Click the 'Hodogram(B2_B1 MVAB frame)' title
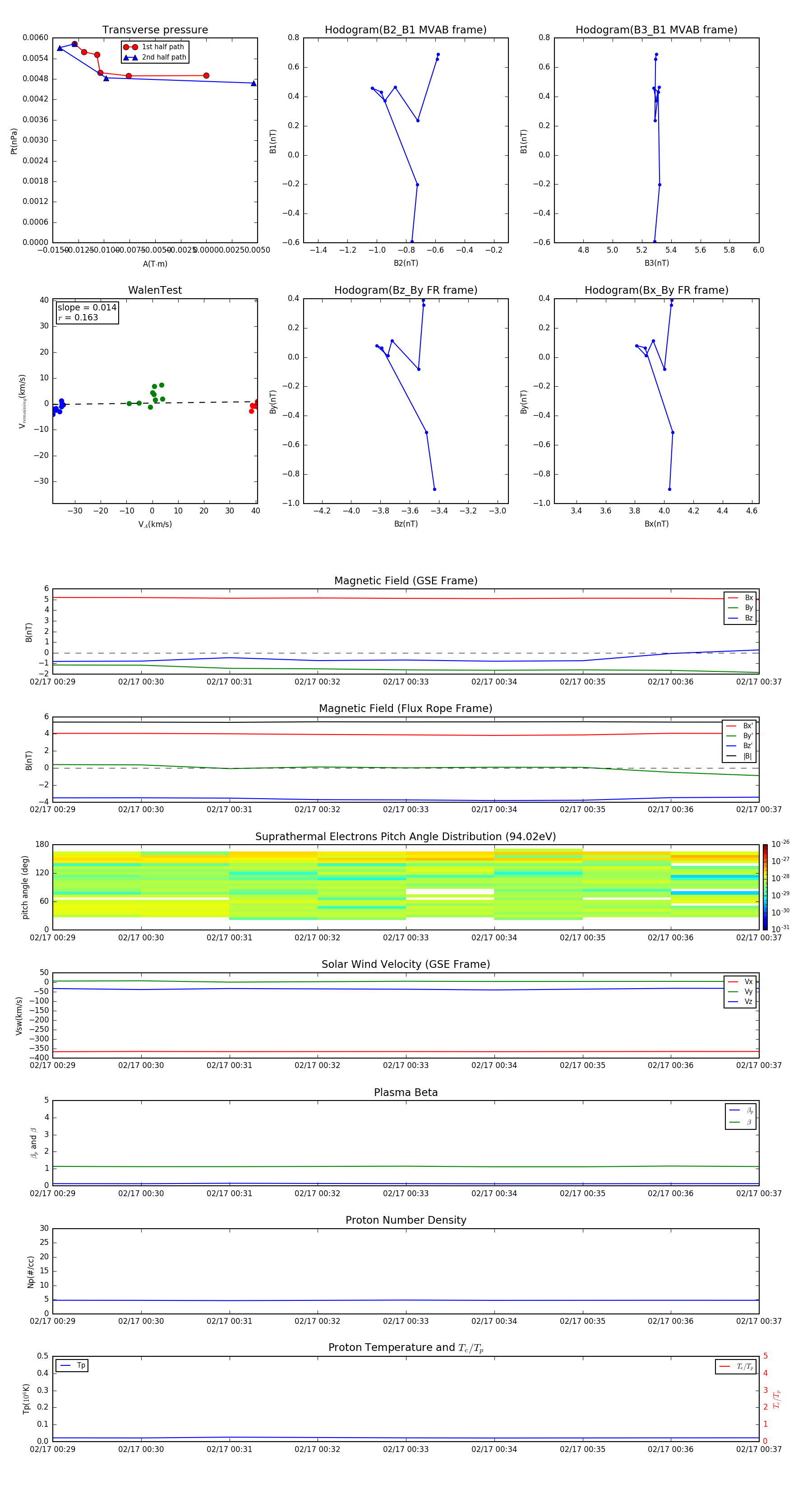 406,30
